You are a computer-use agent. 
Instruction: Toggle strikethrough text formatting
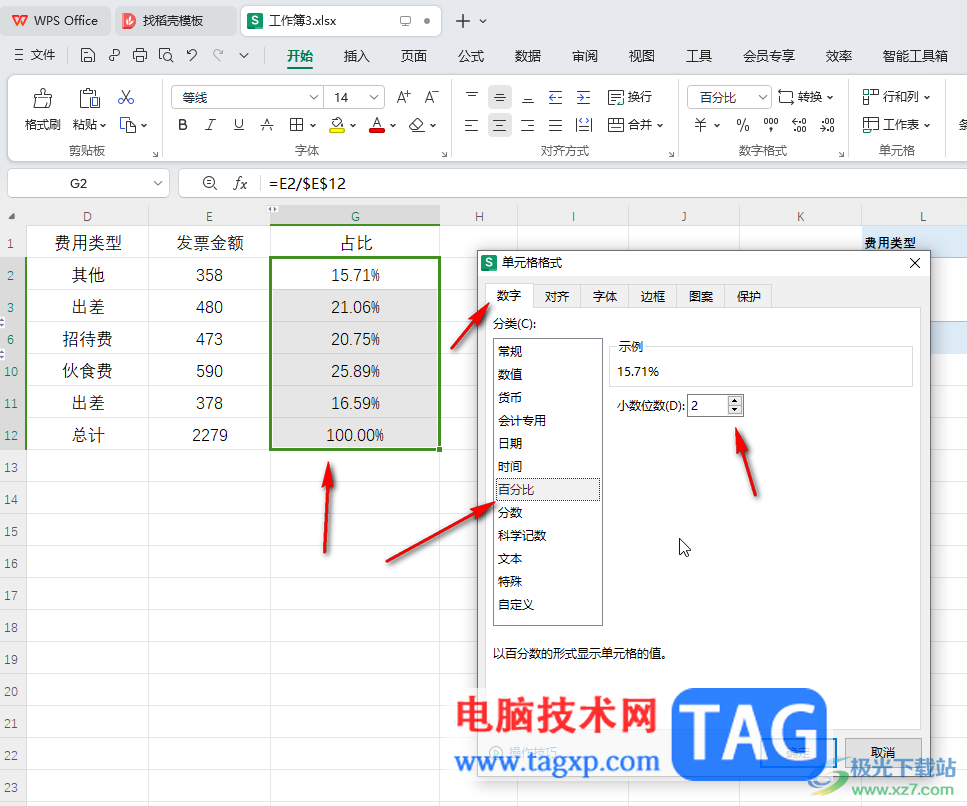(267, 125)
